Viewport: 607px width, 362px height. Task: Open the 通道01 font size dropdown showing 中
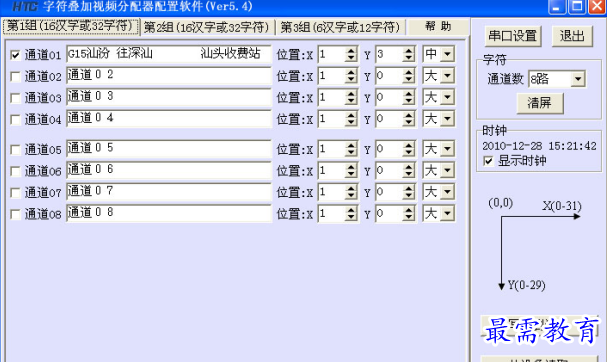click(x=448, y=54)
